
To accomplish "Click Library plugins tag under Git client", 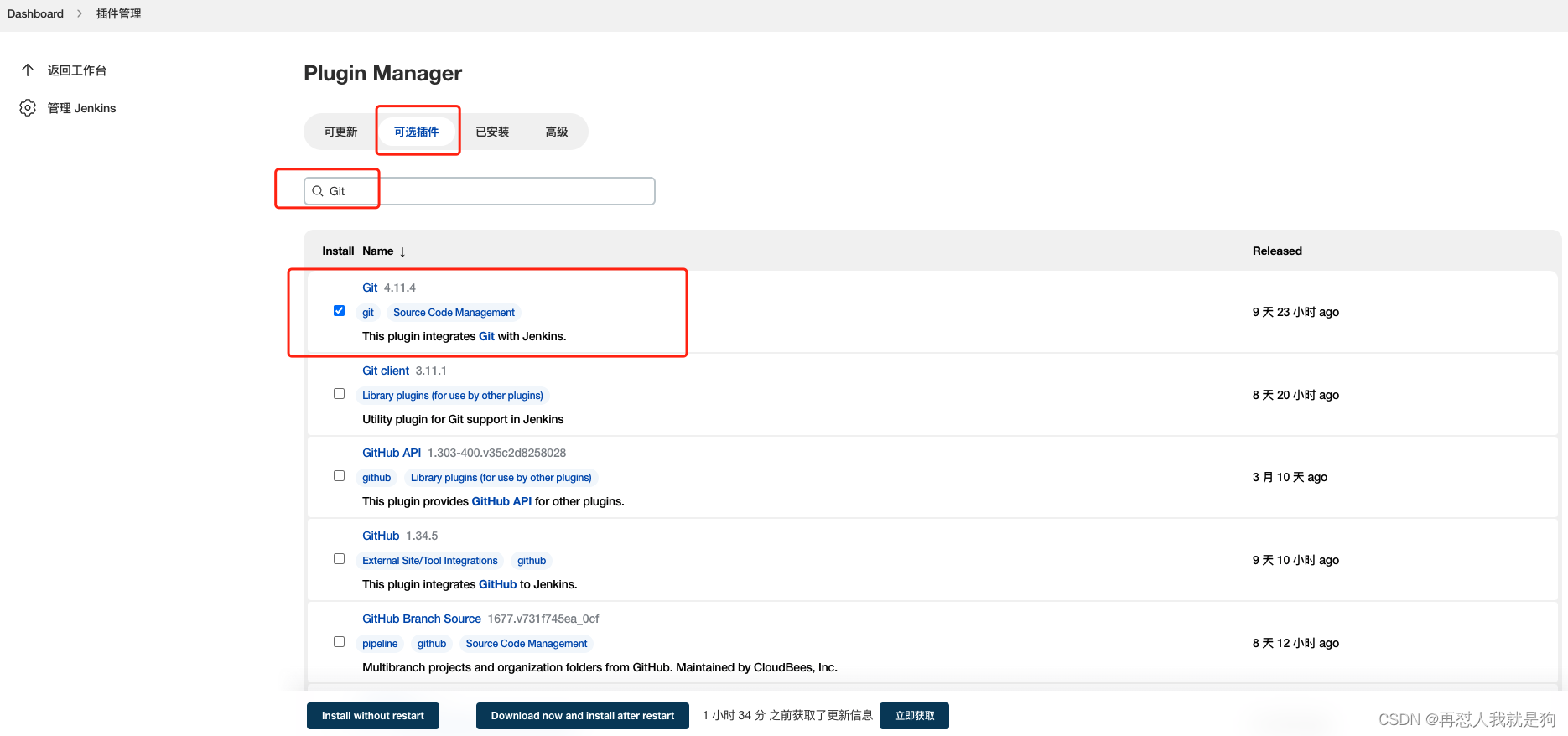I will (453, 396).
